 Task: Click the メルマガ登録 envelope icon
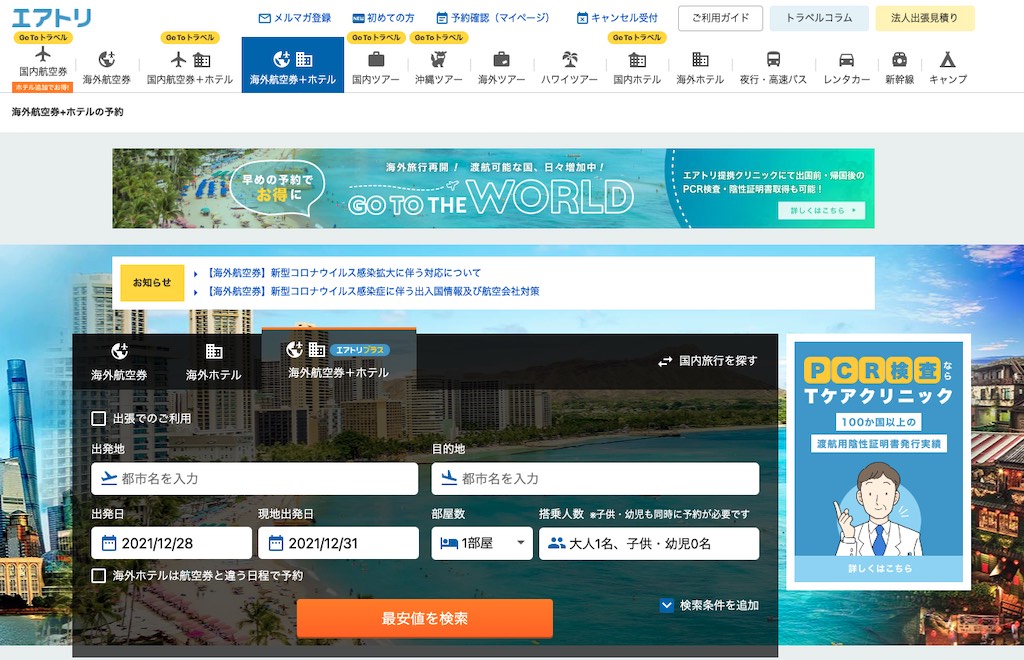(x=264, y=18)
